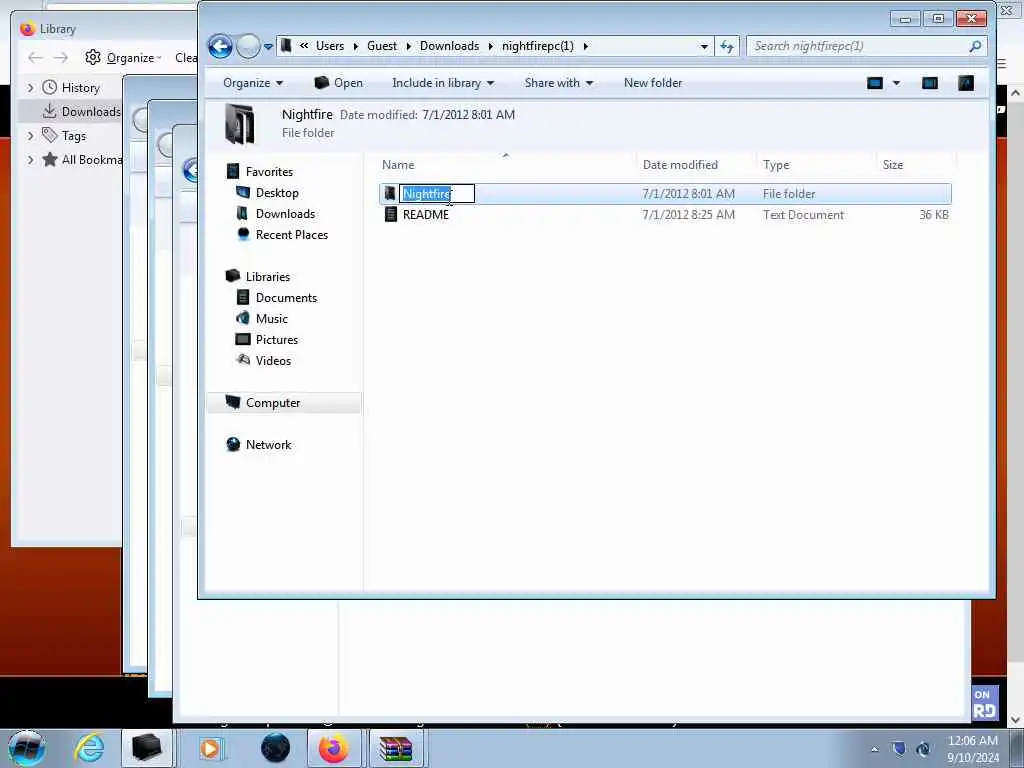Image resolution: width=1024 pixels, height=768 pixels.
Task: Open Downloads in Favorites pane
Action: 285,214
